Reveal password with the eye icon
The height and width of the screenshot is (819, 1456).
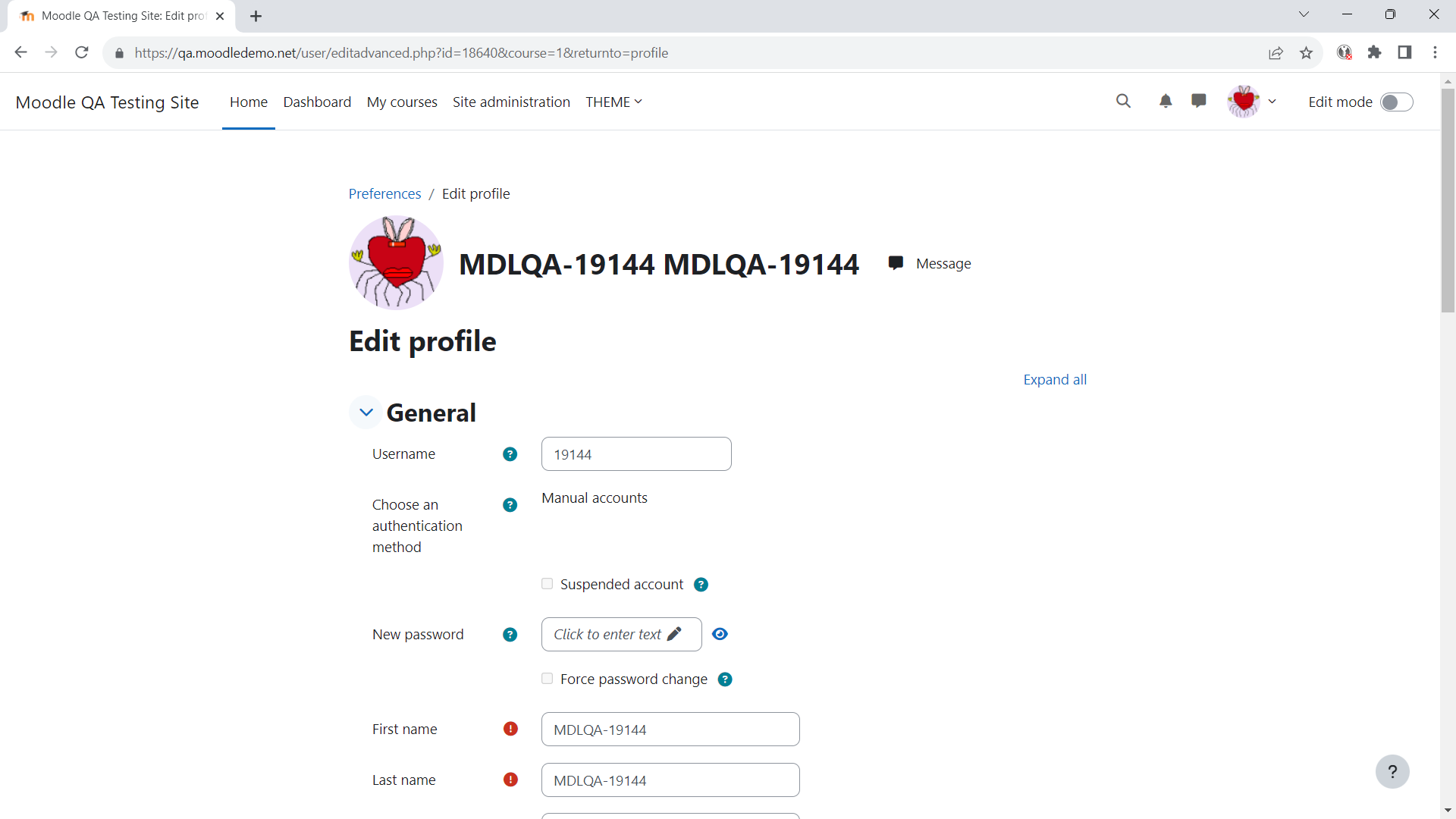click(x=720, y=634)
